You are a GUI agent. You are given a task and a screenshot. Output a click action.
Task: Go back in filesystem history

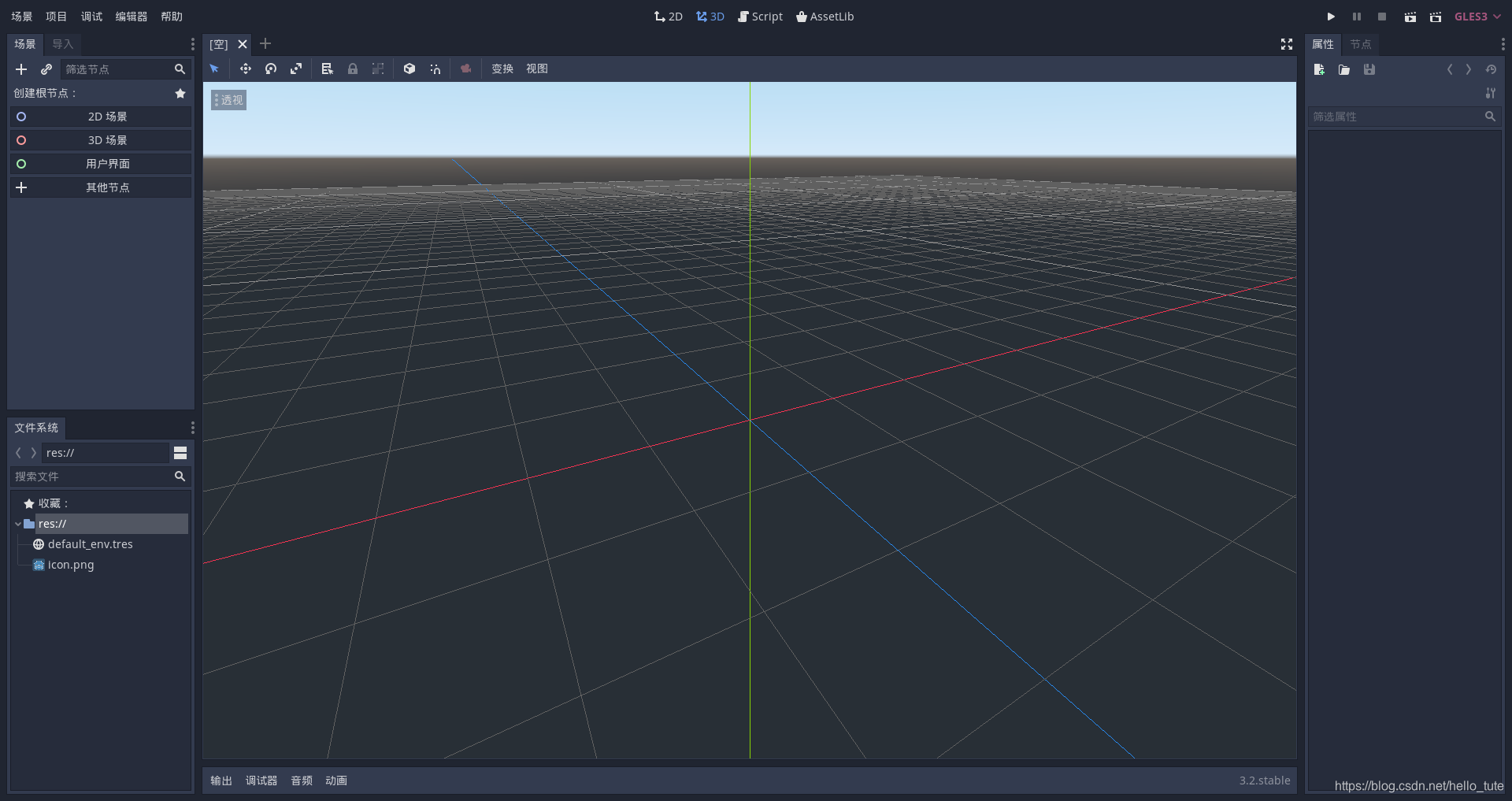coord(18,453)
